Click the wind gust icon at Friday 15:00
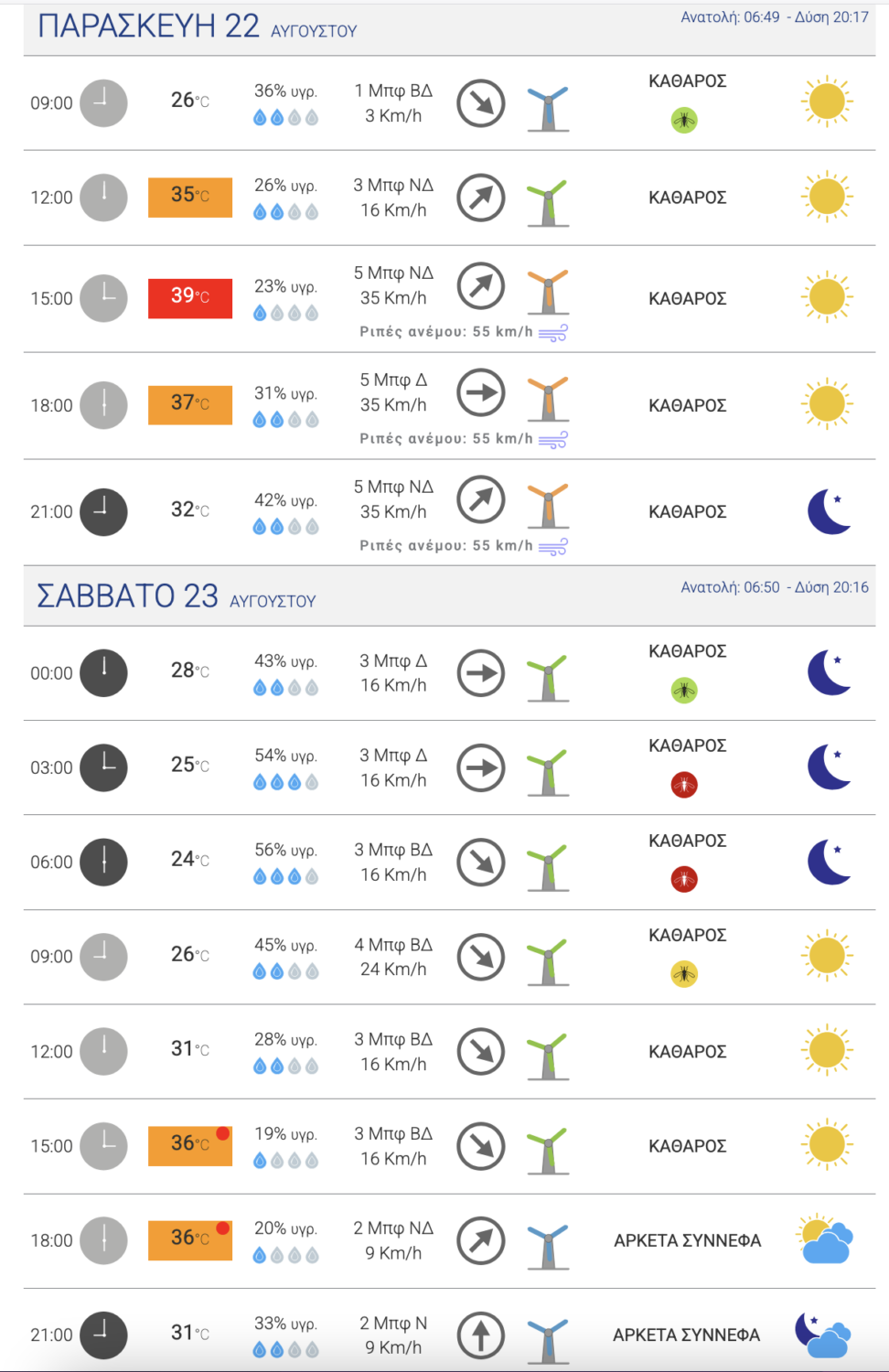This screenshot has width=889, height=1372. (553, 332)
